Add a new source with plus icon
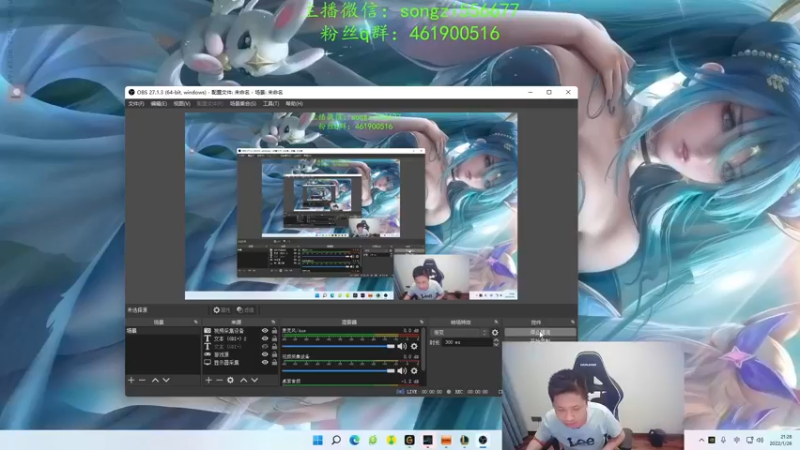This screenshot has width=800, height=450. 208,380
